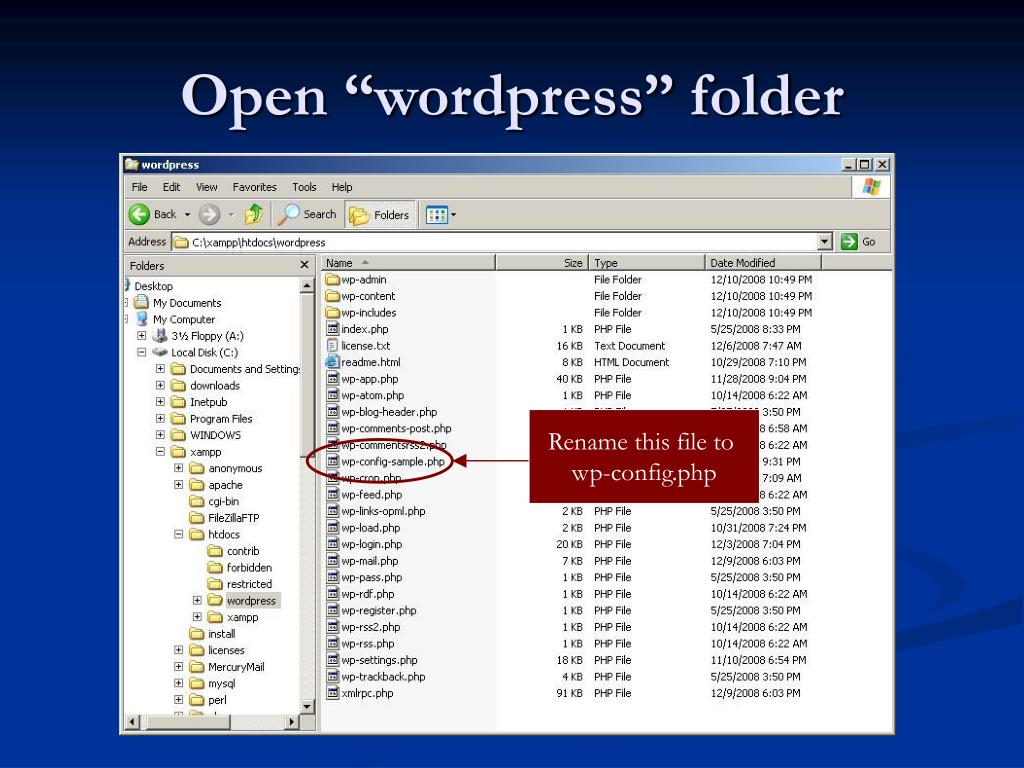The height and width of the screenshot is (768, 1024).
Task: Close the Folders pane with X
Action: [304, 264]
